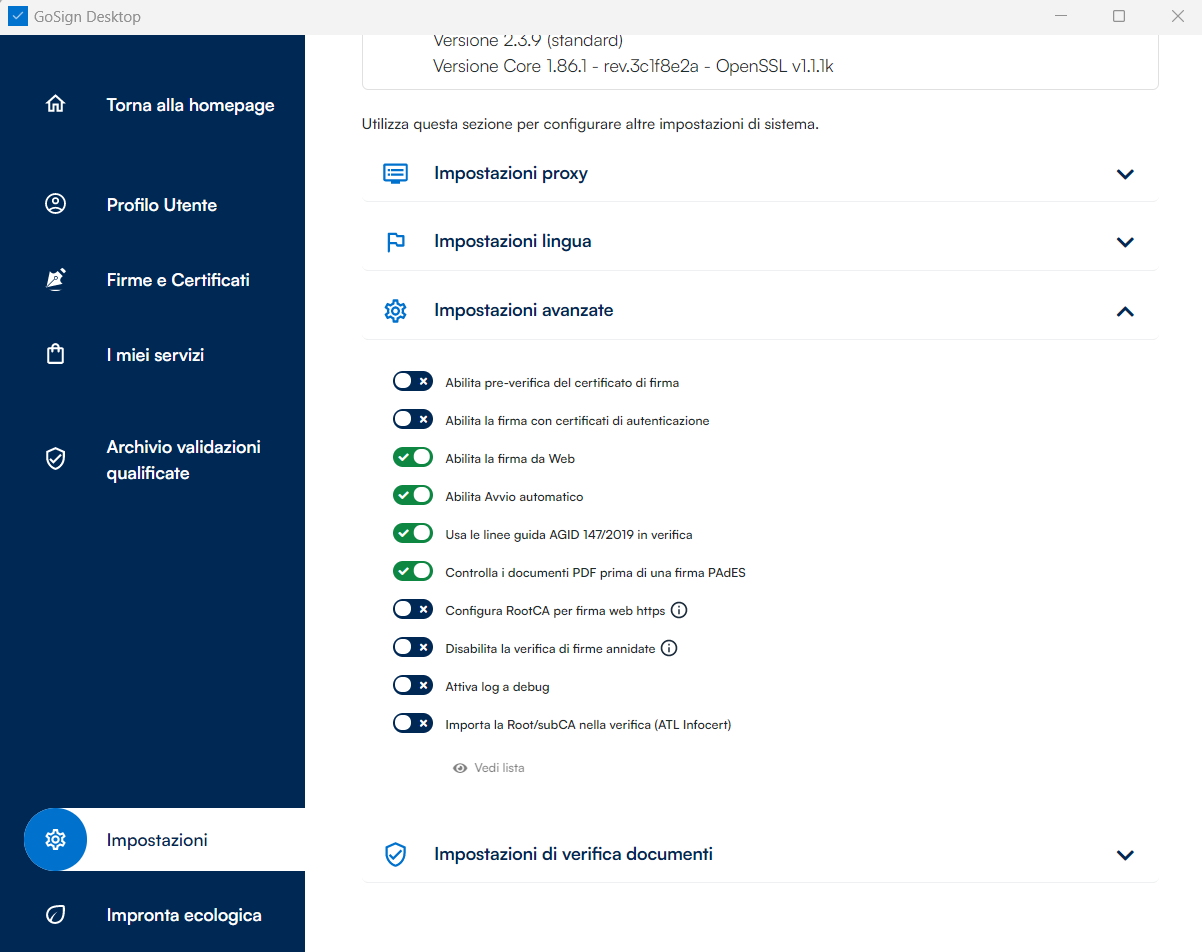Click the Firme e Certificati pen icon

[56, 280]
